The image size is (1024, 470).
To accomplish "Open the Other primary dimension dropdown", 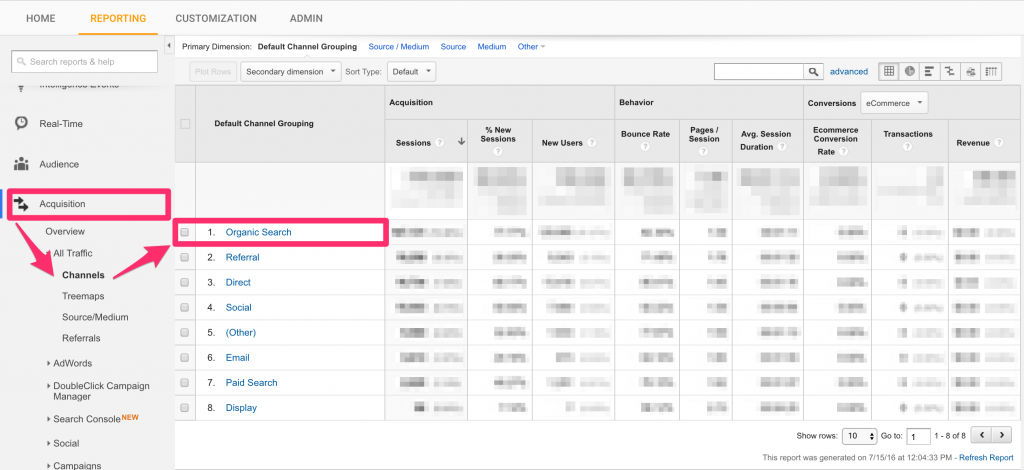I will coord(531,47).
